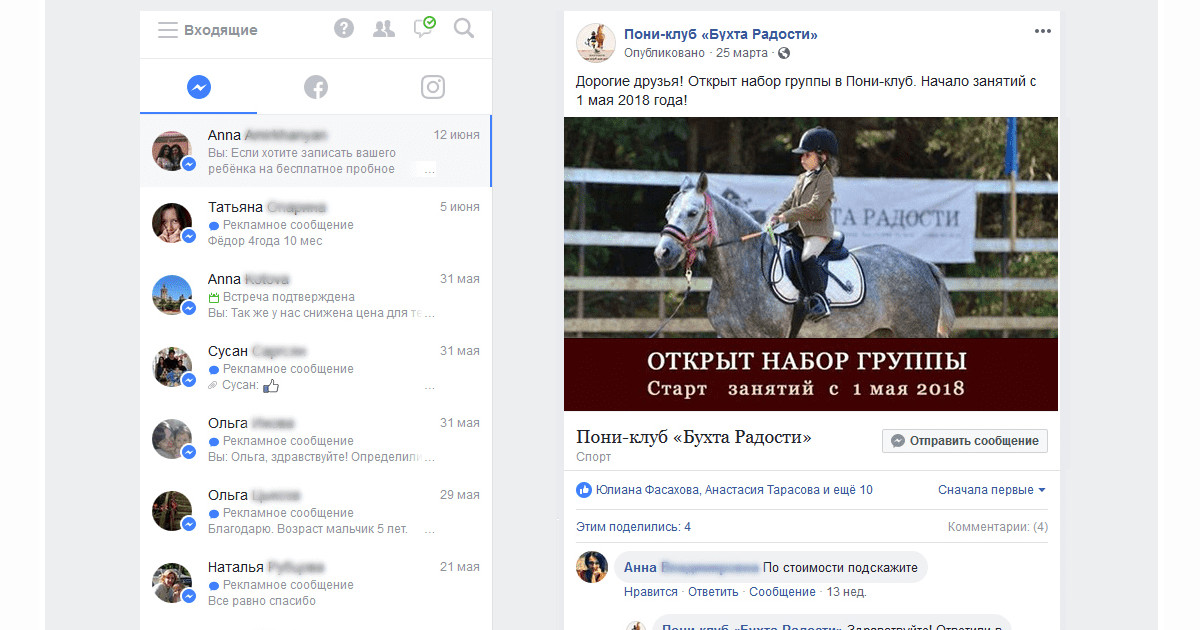This screenshot has width=1200, height=630.
Task: Switch to the Facebook tab
Action: (x=316, y=87)
